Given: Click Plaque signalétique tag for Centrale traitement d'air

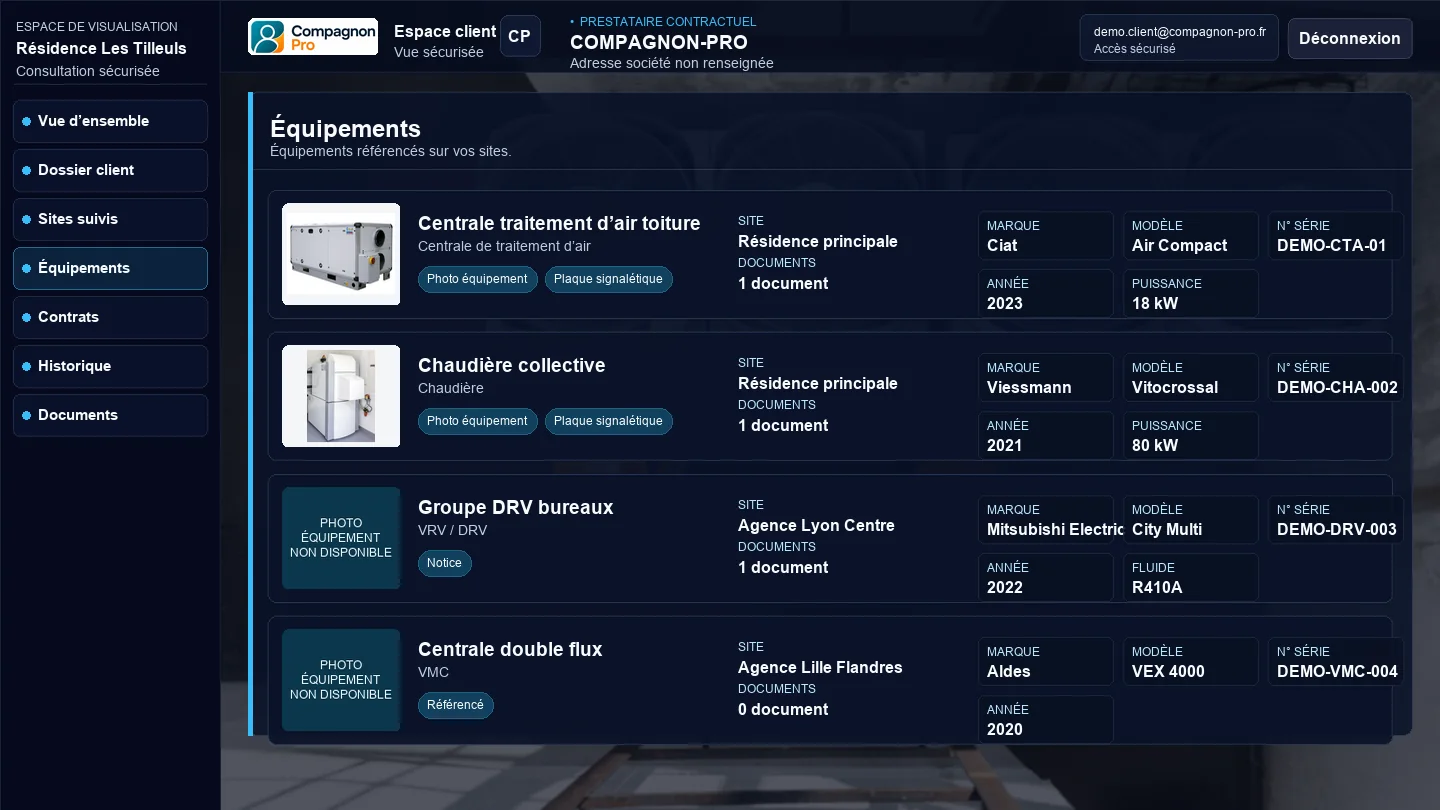Looking at the screenshot, I should click(x=609, y=279).
